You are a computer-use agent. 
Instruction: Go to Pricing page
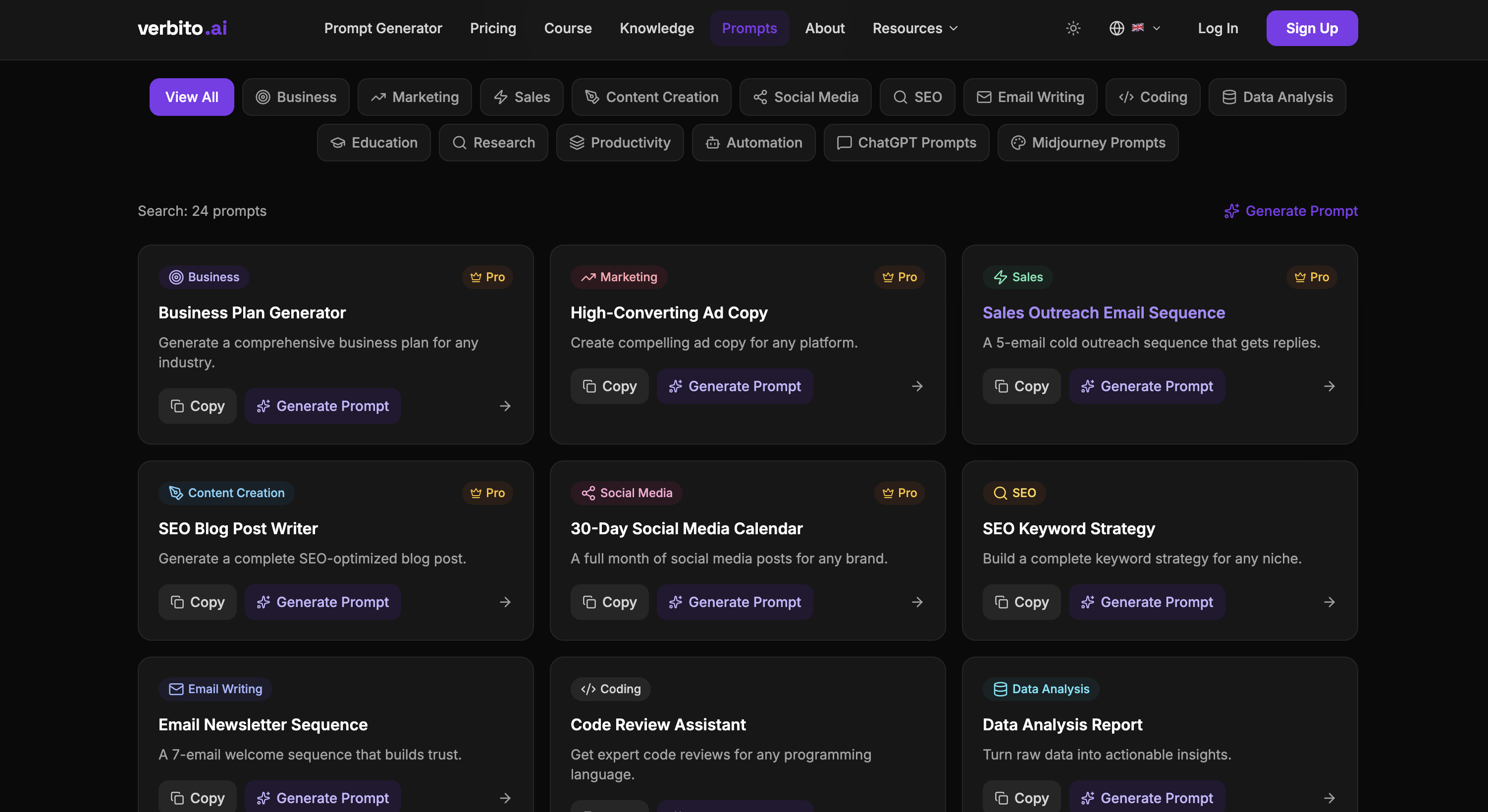point(493,28)
